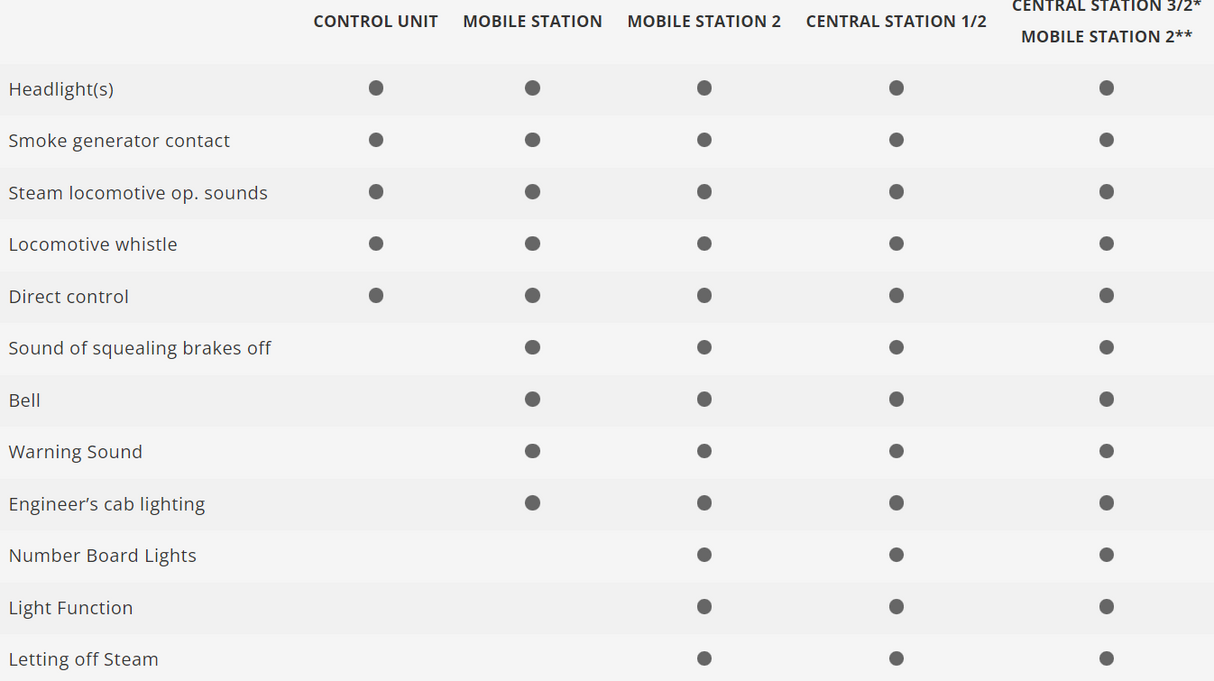Click Warning Sound dot under Central Station 1/2
The width and height of the screenshot is (1214, 681).
pyautogui.click(x=896, y=451)
